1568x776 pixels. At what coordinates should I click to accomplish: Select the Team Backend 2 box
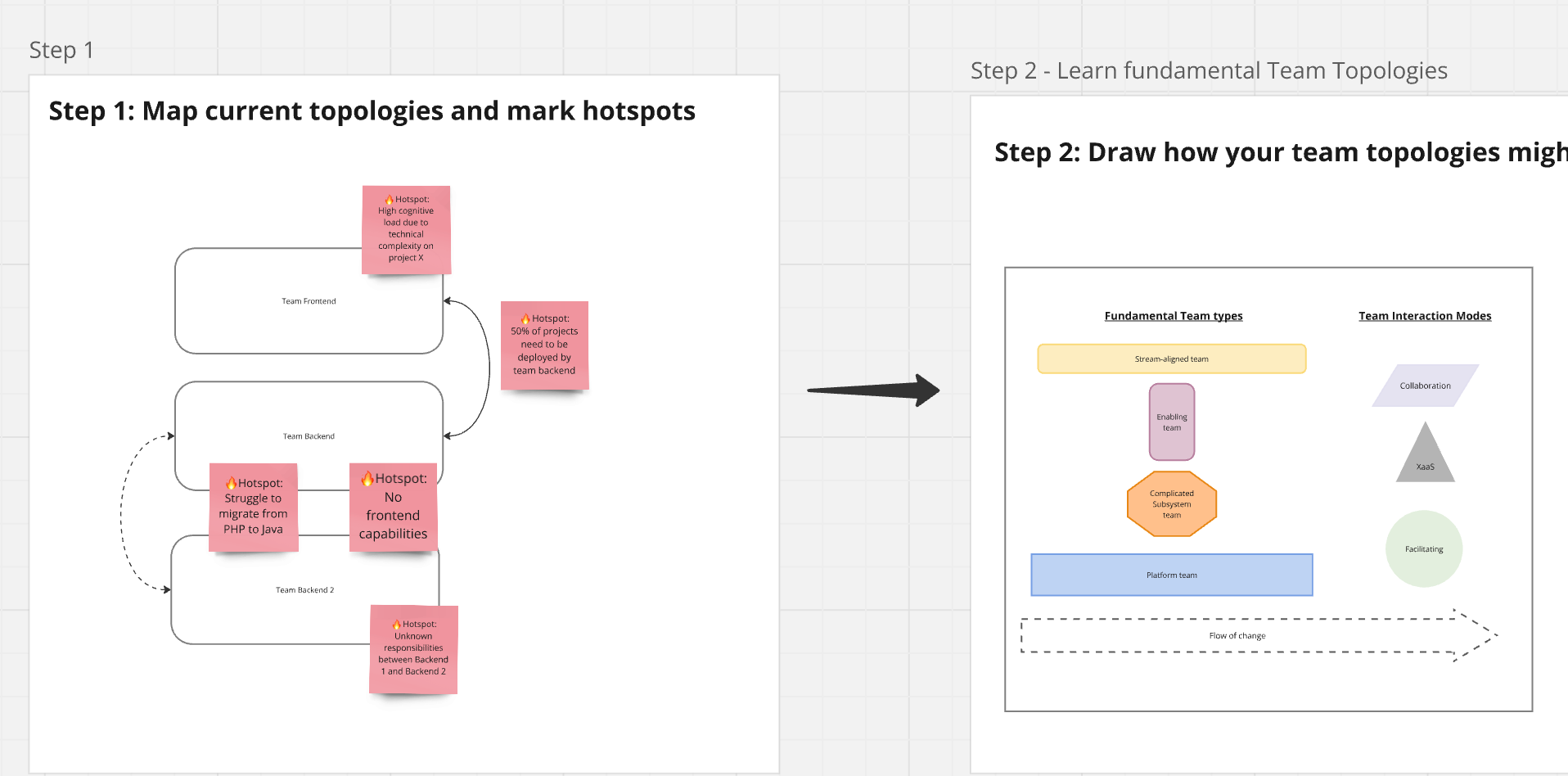(304, 590)
